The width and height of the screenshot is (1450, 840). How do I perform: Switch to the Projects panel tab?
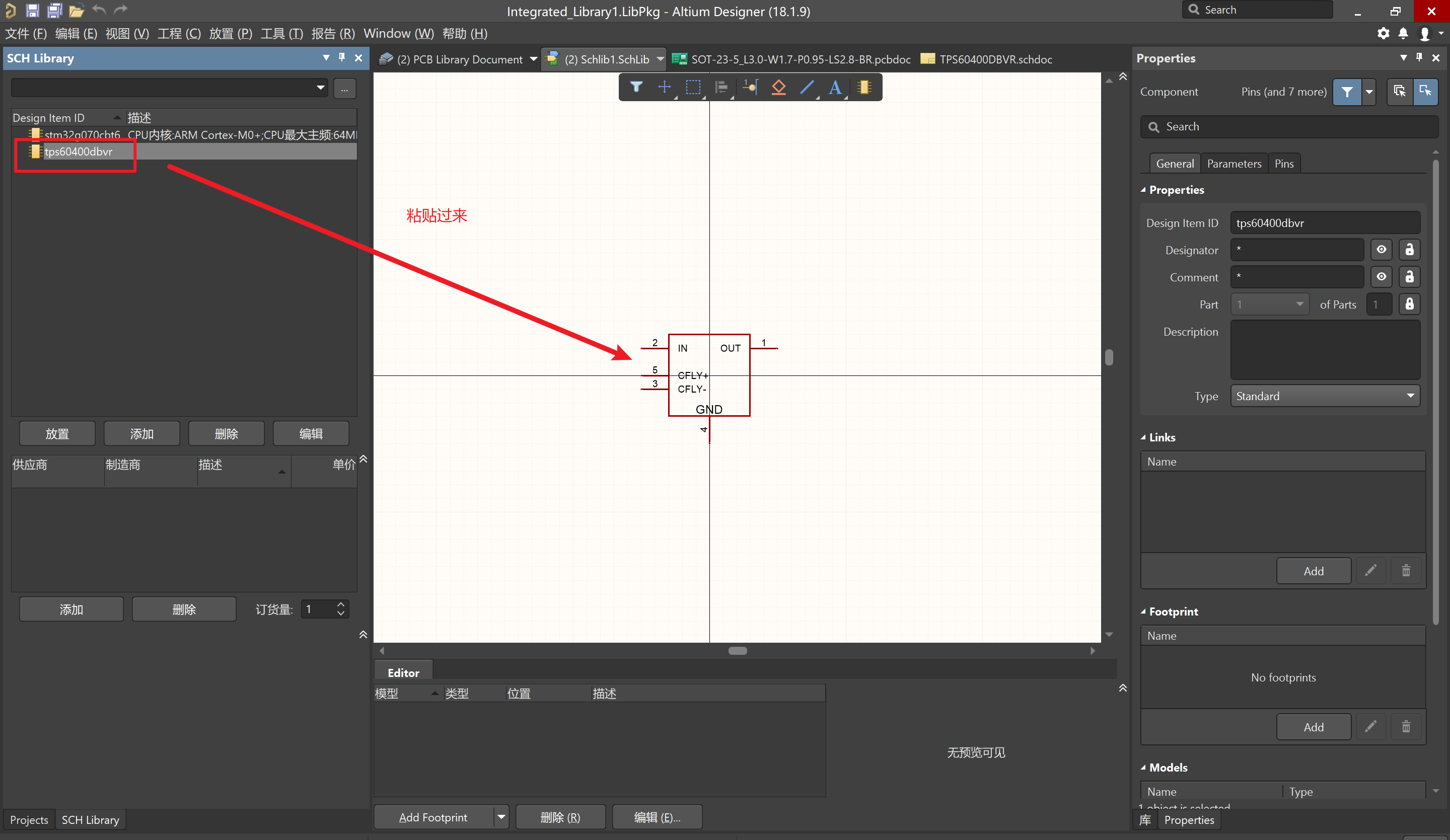[x=29, y=819]
